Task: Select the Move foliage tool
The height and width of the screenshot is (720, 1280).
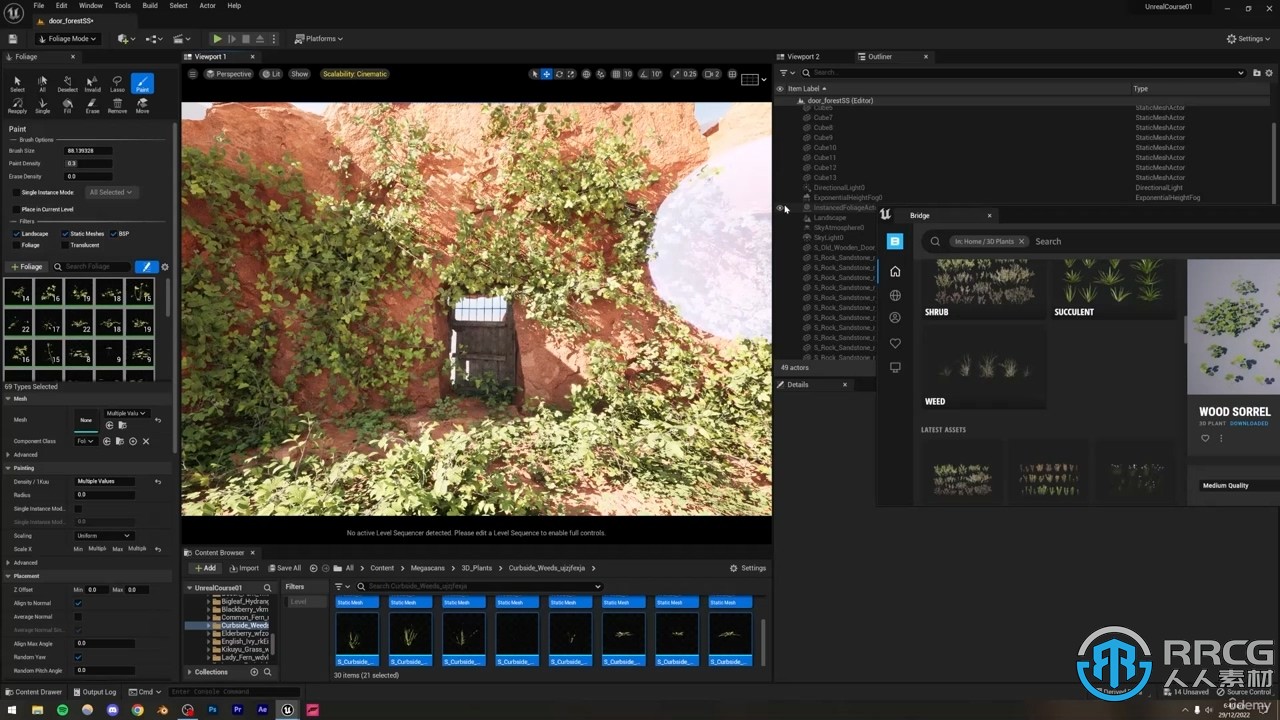Action: point(142,105)
